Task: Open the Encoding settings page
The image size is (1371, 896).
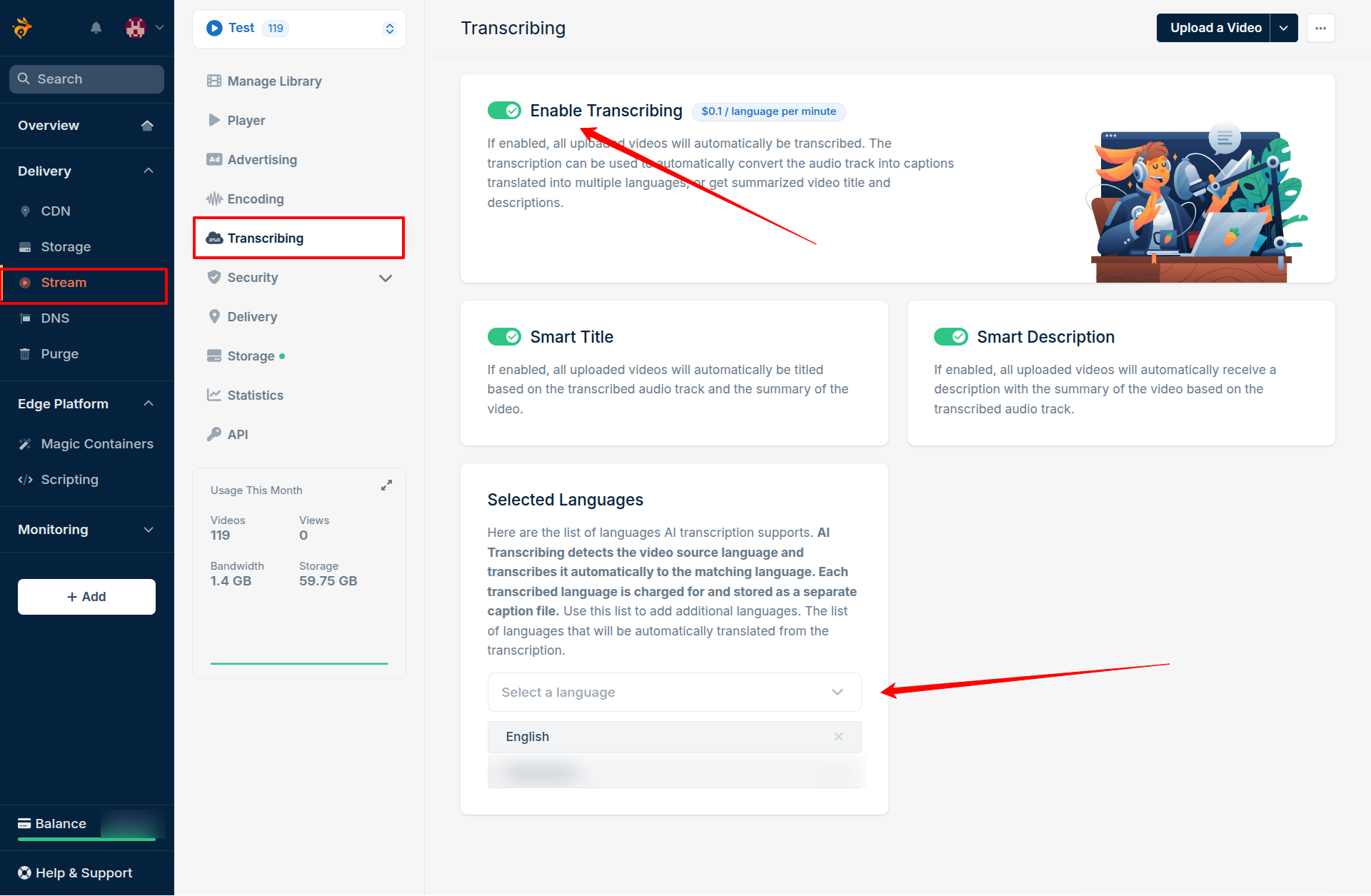Action: click(255, 199)
